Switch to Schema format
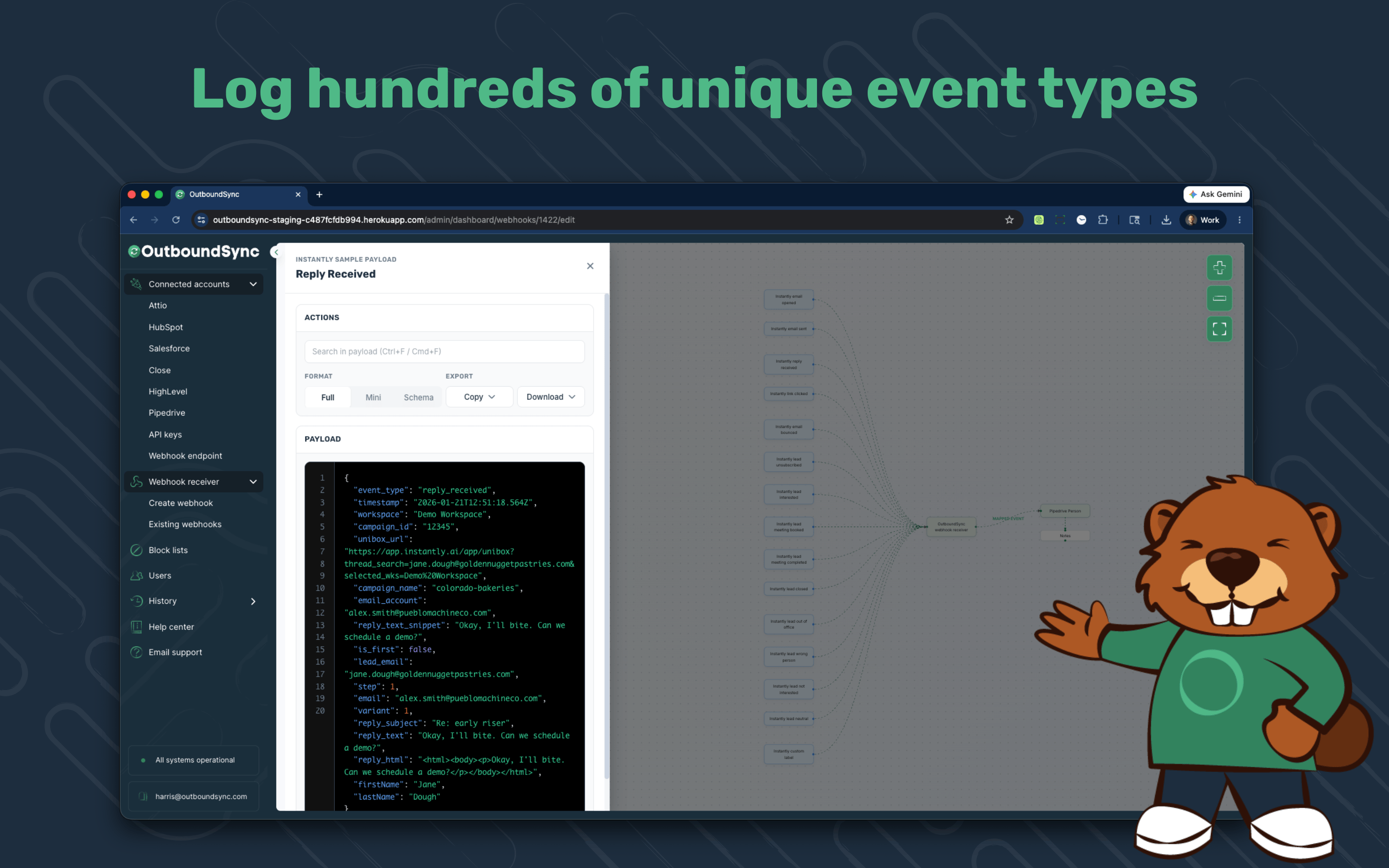The image size is (1389, 868). coord(419,397)
